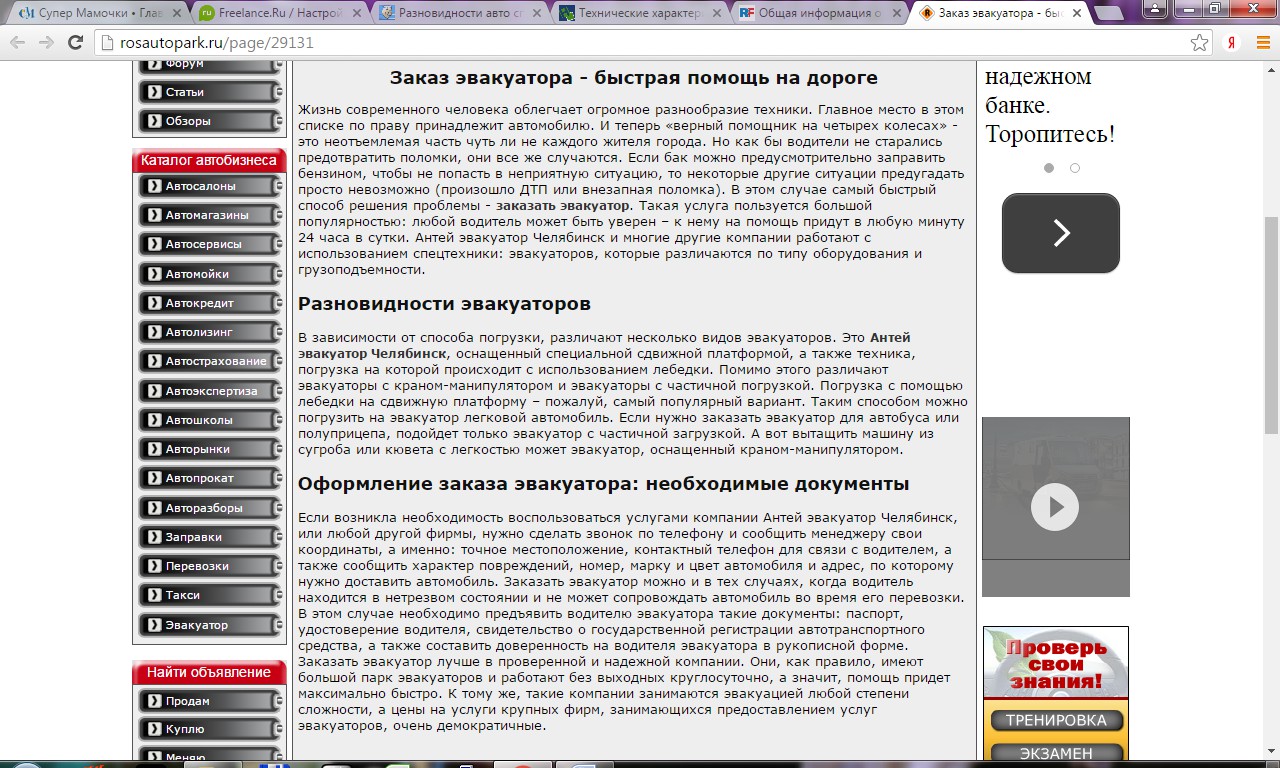Select the first carousel dot indicator
Viewport: 1280px width, 768px height.
click(x=1049, y=168)
